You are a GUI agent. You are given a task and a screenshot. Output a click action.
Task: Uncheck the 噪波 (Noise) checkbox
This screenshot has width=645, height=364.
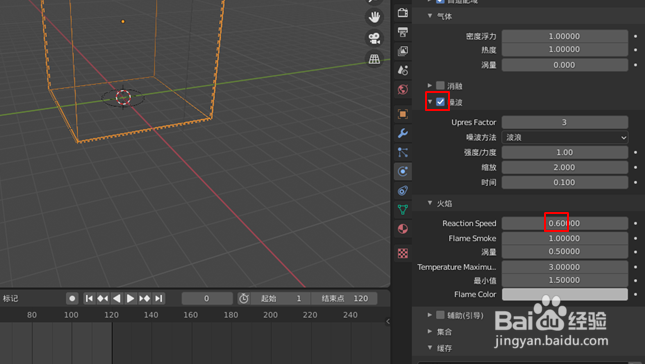click(440, 102)
